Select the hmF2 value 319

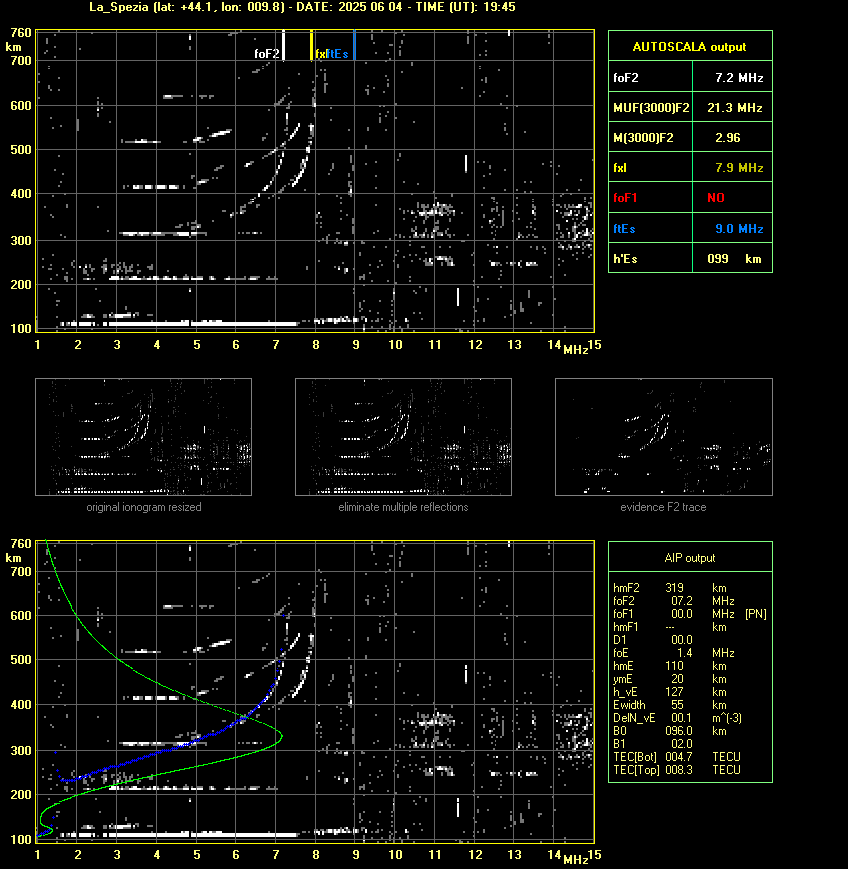tap(675, 588)
